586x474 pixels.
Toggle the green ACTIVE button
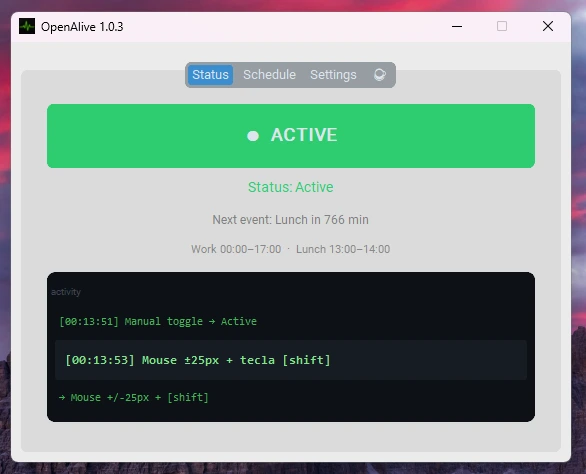point(291,136)
